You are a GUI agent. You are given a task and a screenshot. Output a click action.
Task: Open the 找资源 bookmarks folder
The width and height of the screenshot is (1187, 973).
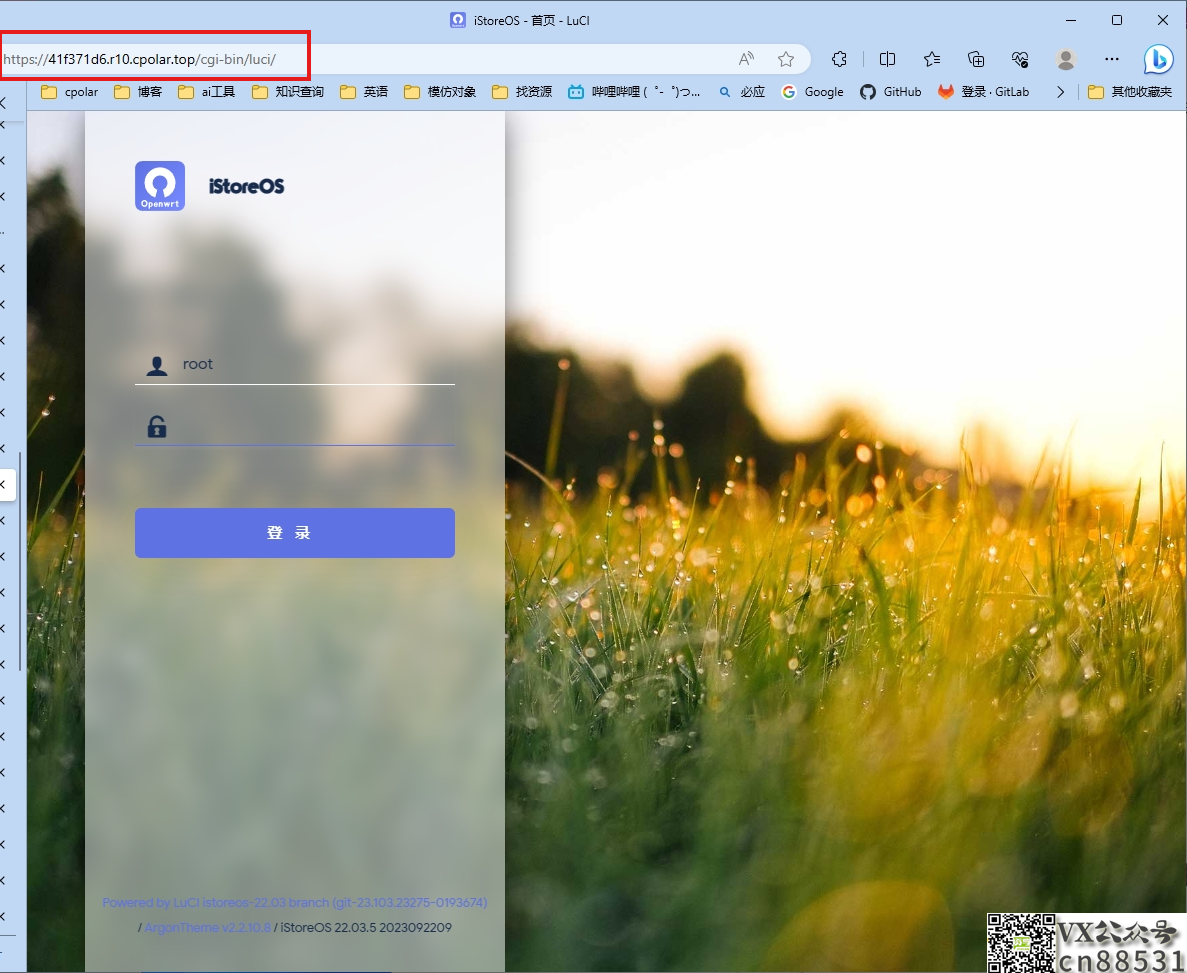(522, 92)
